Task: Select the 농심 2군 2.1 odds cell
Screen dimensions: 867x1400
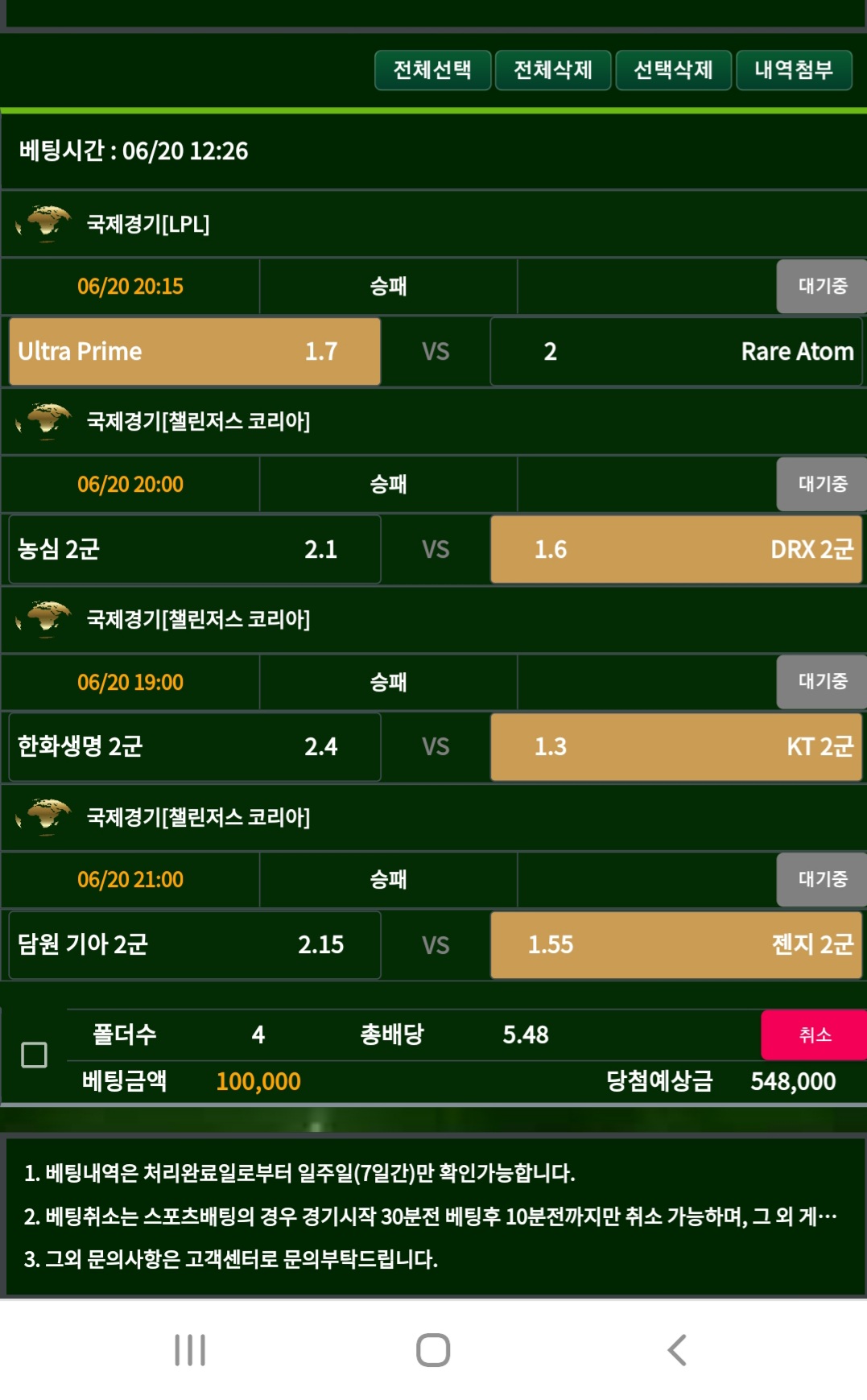Action: click(194, 549)
